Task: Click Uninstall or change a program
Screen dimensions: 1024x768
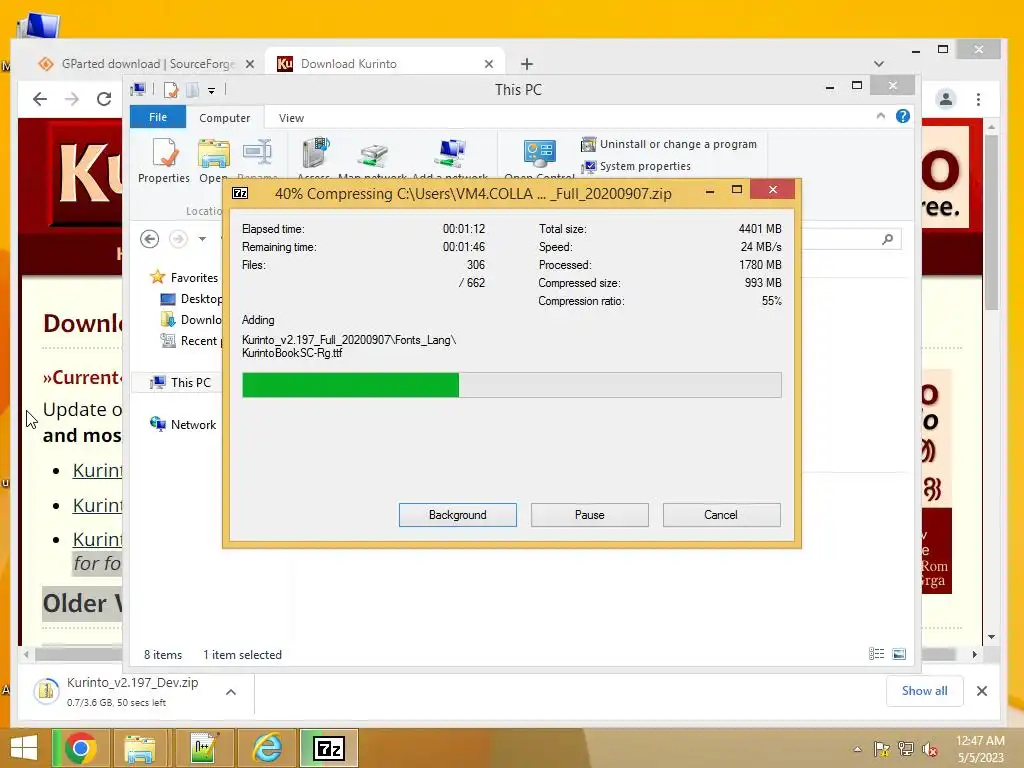Action: 669,144
